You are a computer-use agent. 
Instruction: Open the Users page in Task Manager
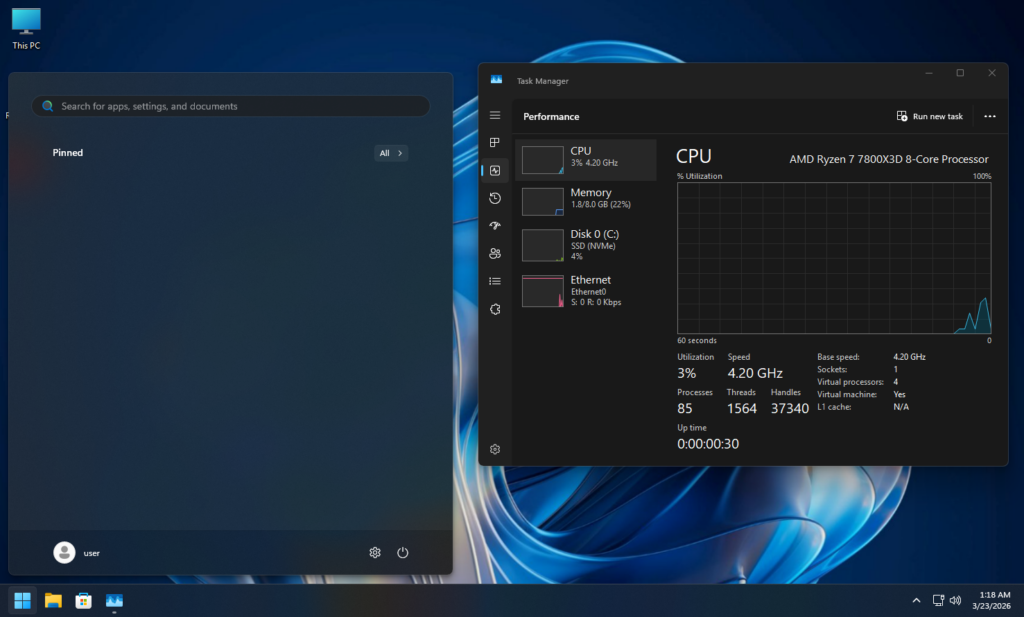495,254
